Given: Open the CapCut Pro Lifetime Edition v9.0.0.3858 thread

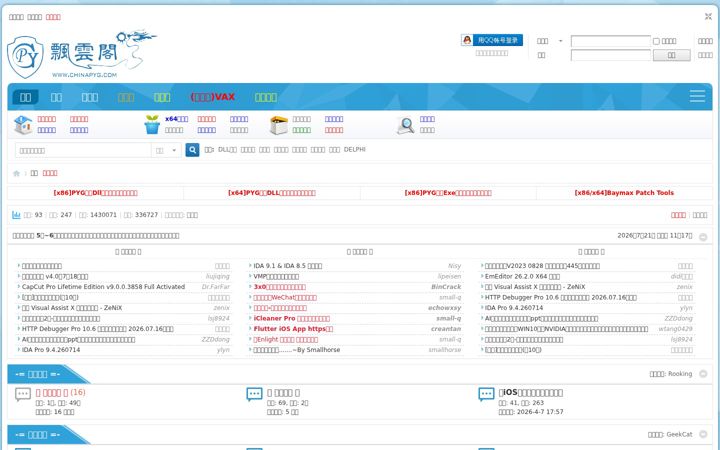Looking at the screenshot, I should 103,287.
